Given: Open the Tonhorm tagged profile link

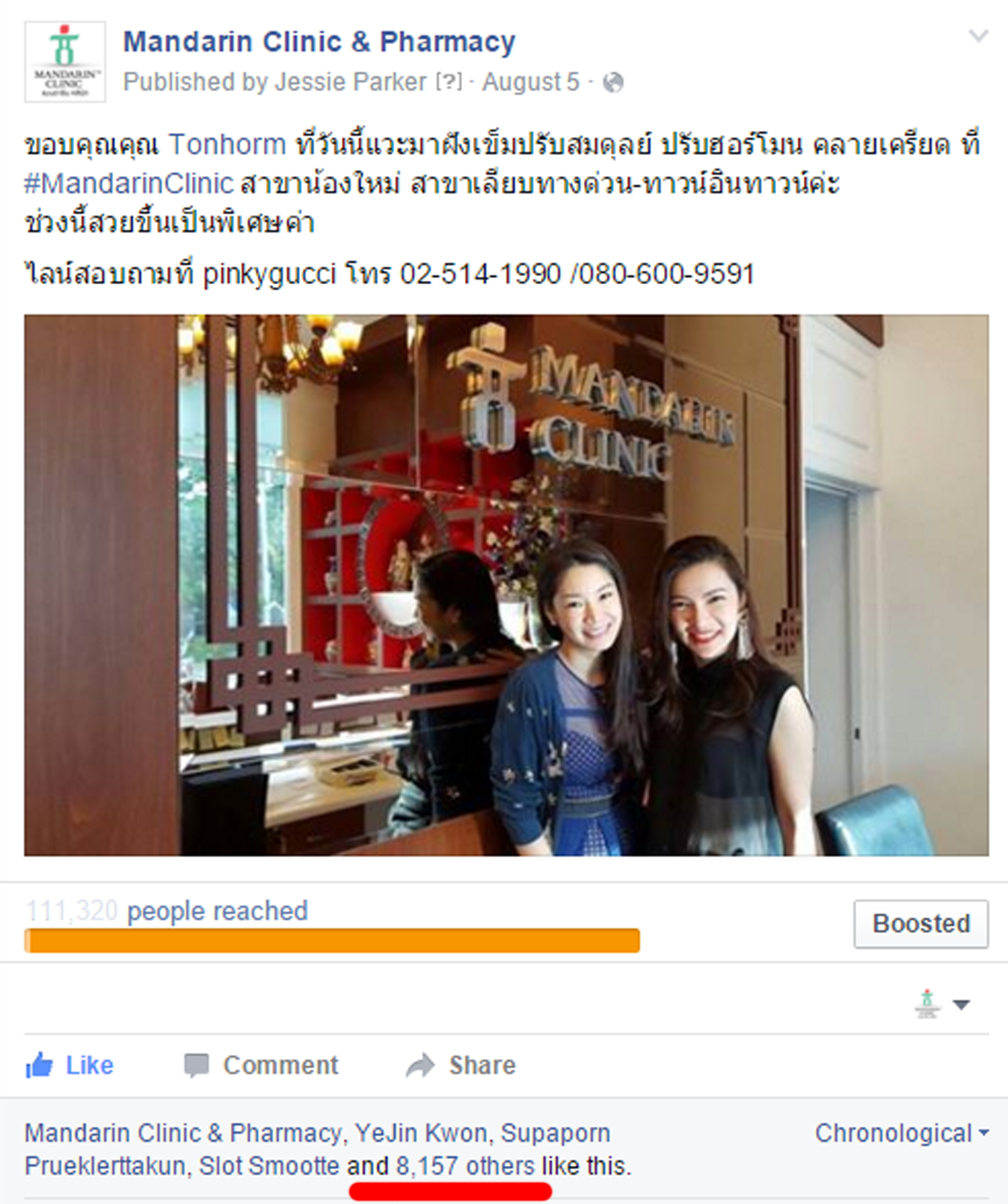Looking at the screenshot, I should 227,144.
